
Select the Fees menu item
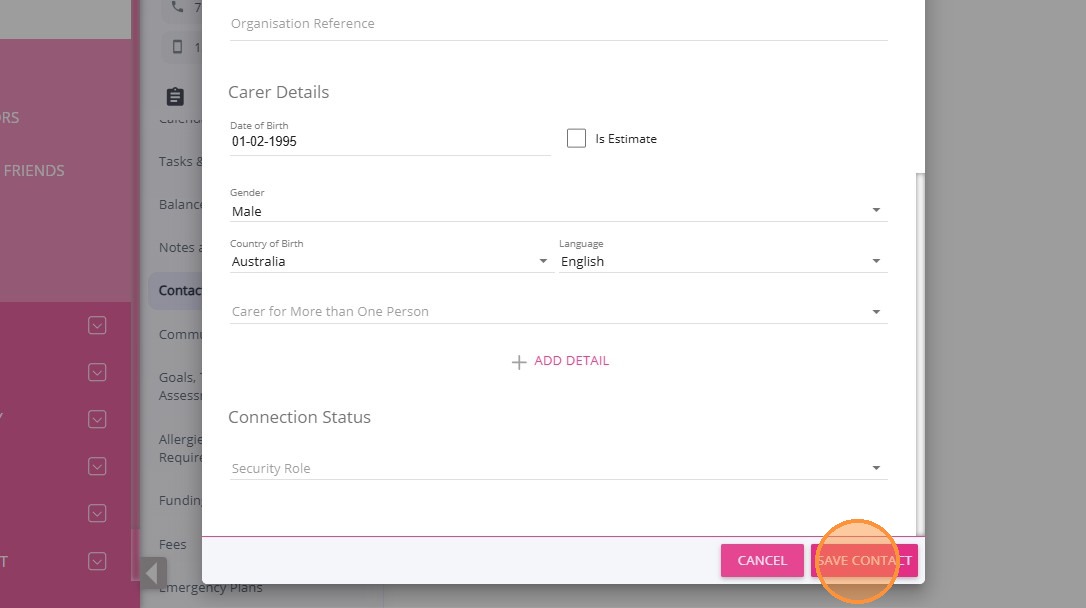click(173, 544)
